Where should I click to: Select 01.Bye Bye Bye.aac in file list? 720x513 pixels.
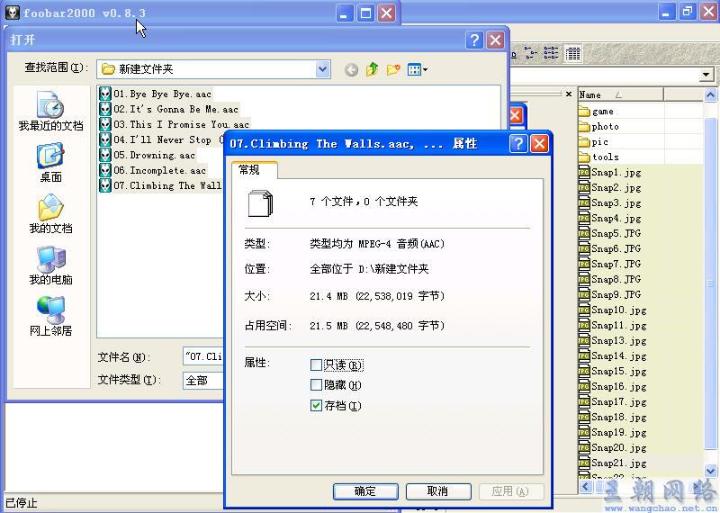click(x=162, y=94)
